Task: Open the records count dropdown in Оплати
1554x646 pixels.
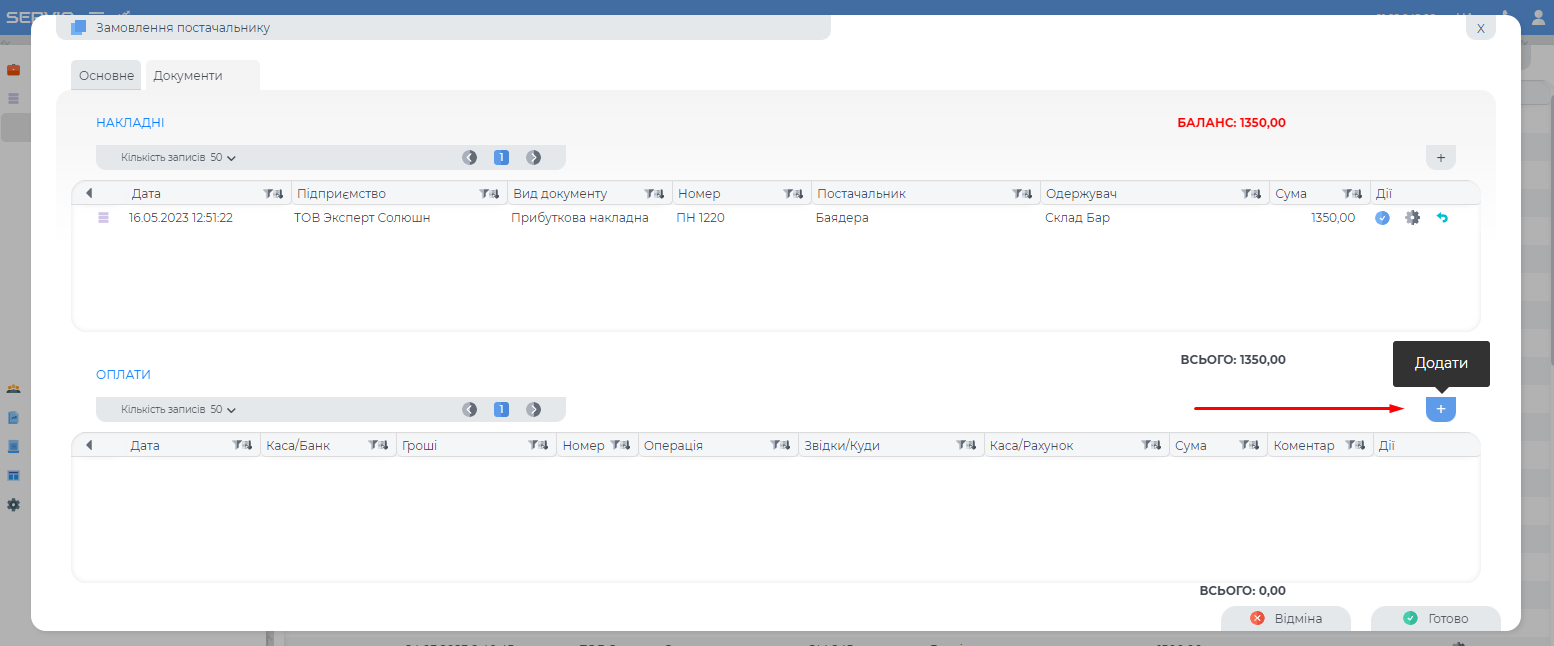Action: 179,409
